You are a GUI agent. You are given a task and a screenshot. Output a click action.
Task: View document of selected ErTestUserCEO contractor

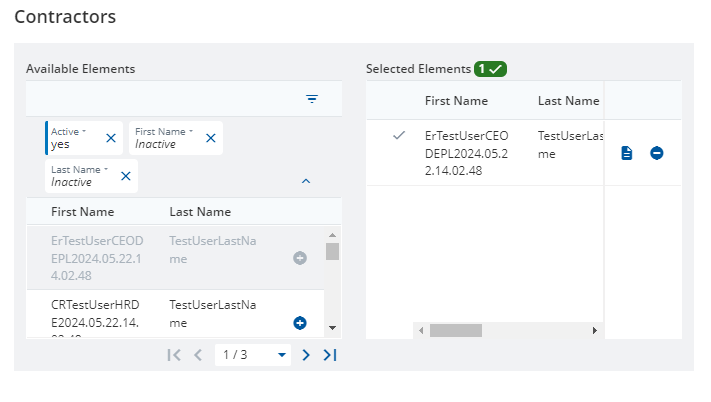(627, 153)
